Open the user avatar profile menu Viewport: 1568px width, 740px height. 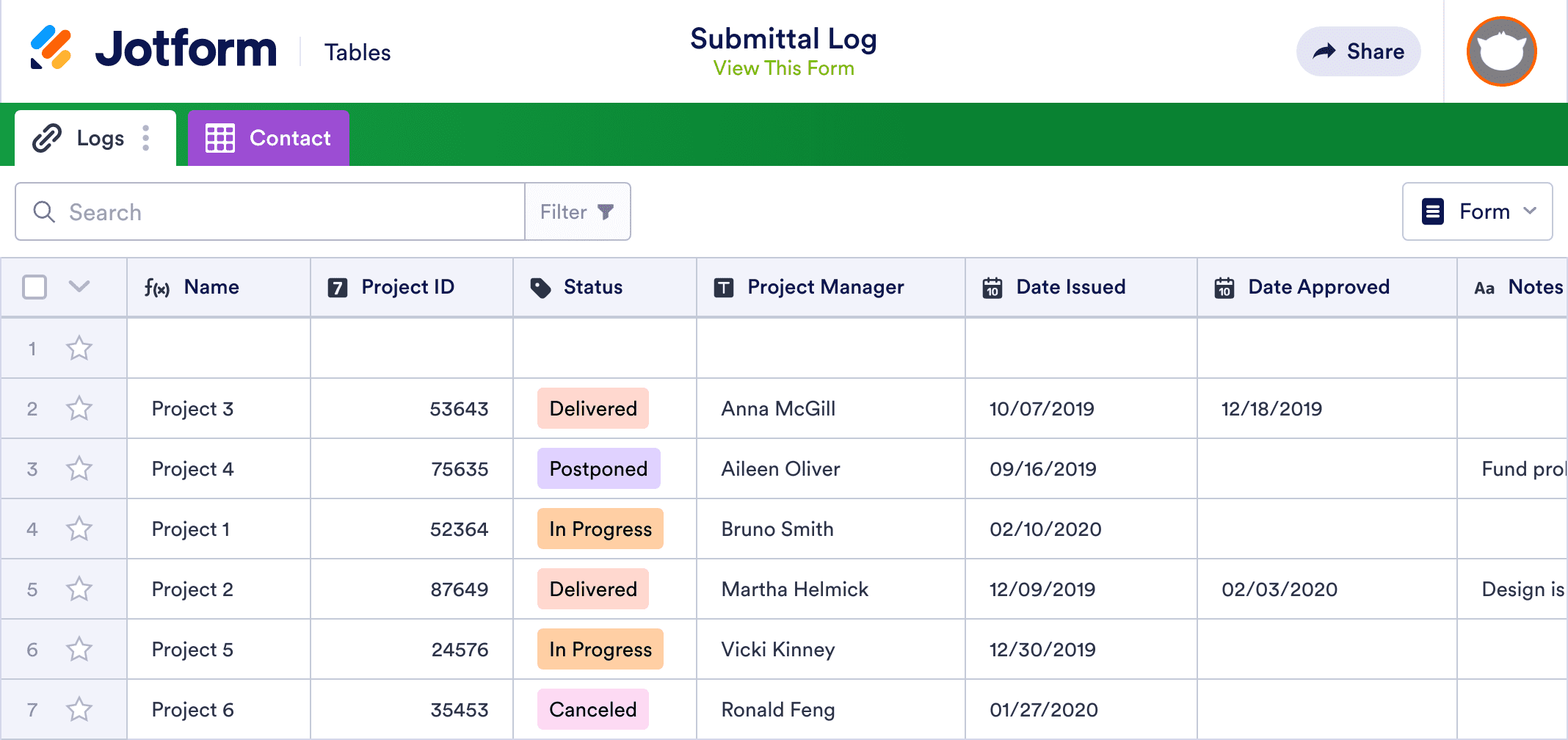tap(1501, 51)
